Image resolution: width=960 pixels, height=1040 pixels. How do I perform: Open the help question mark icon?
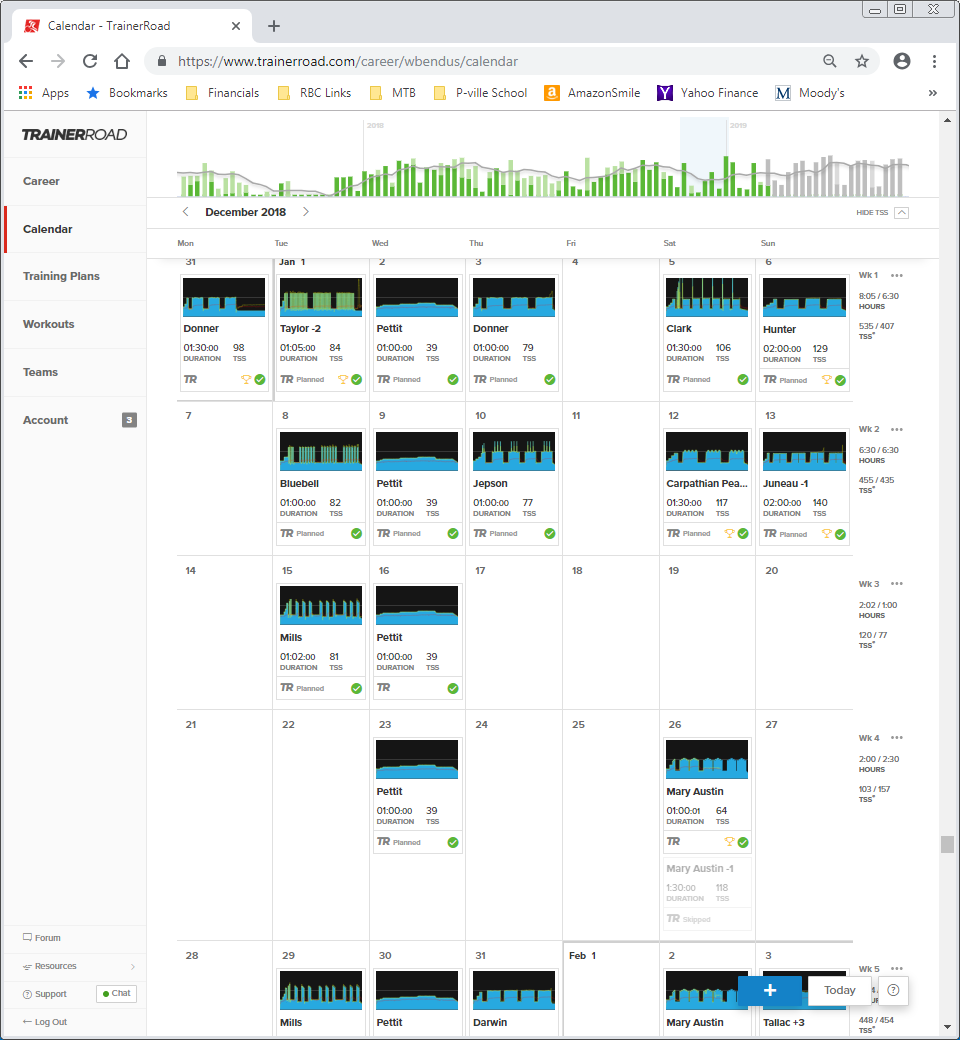pos(893,990)
